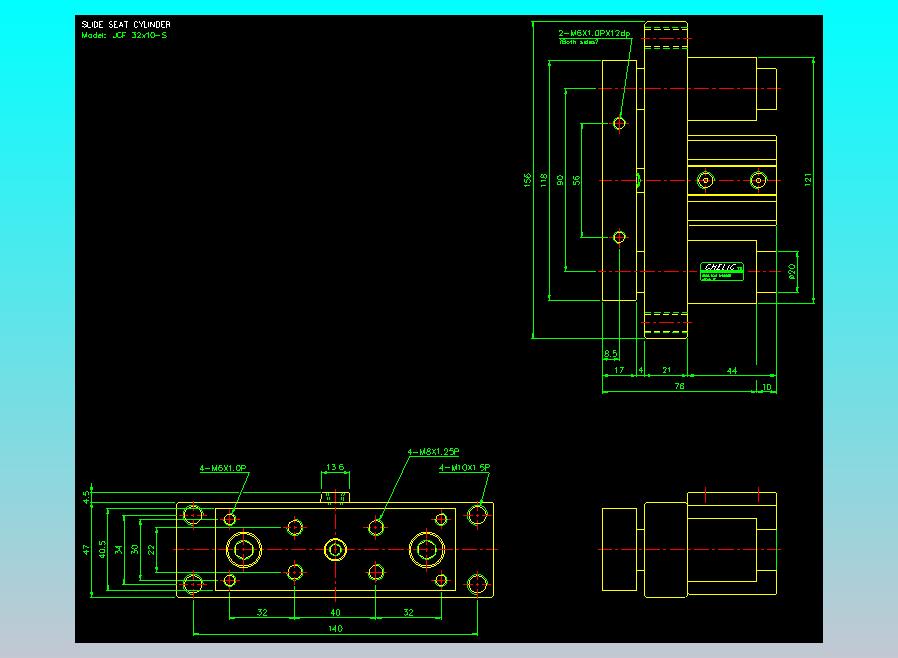Click the 40.5 vertical dimension

(102, 549)
